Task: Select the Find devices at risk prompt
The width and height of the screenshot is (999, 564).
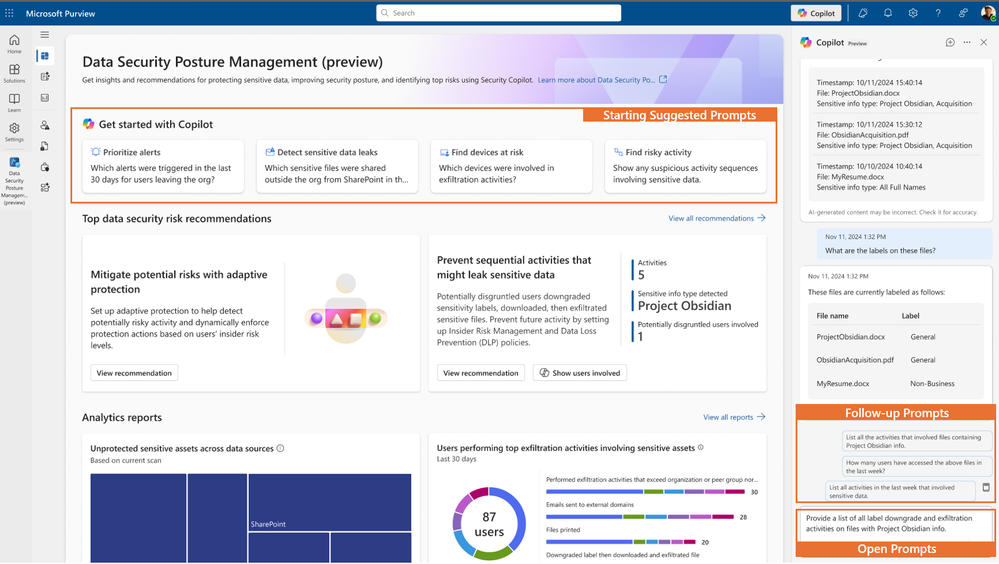Action: (511, 166)
